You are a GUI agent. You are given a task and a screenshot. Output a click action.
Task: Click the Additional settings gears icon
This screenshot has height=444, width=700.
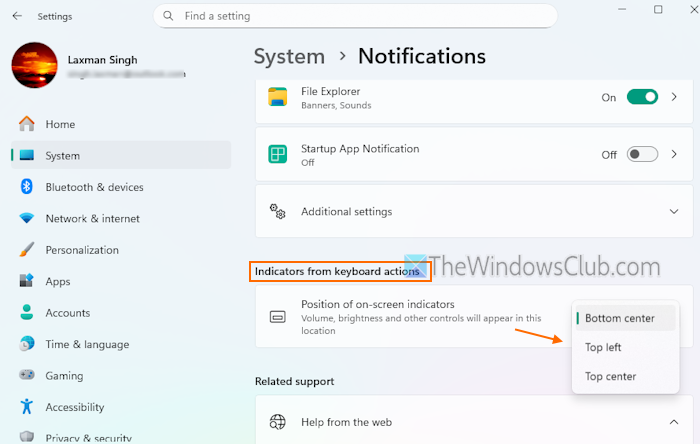278,212
